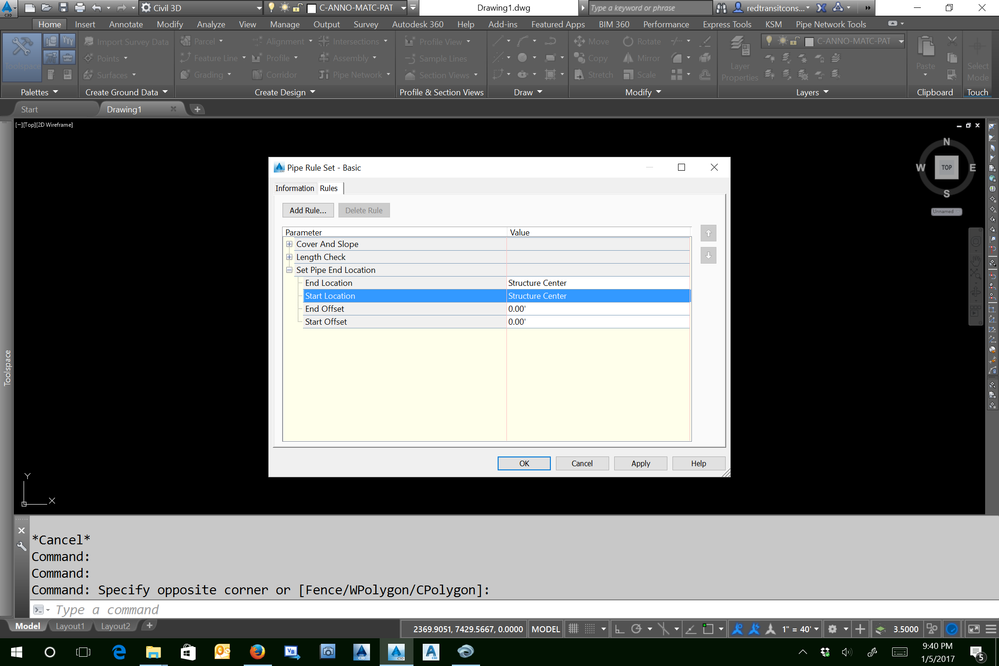This screenshot has height=666, width=999.
Task: Expand the Draw panel dropdown
Action: pos(528,92)
